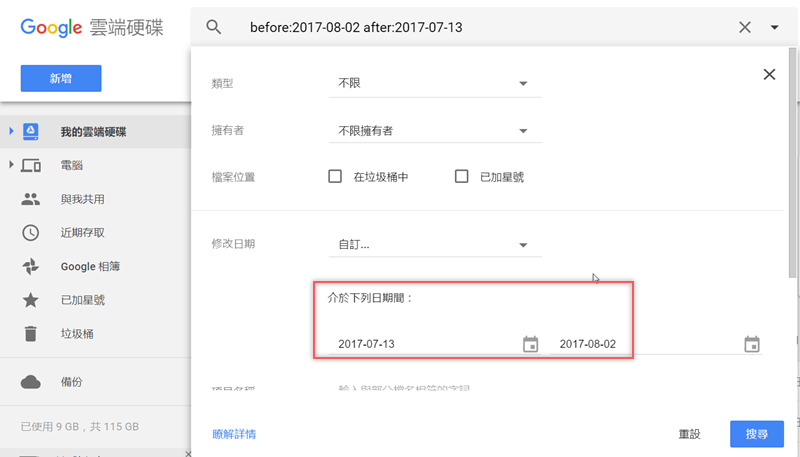Click the blue 搜尋 button

pos(757,434)
